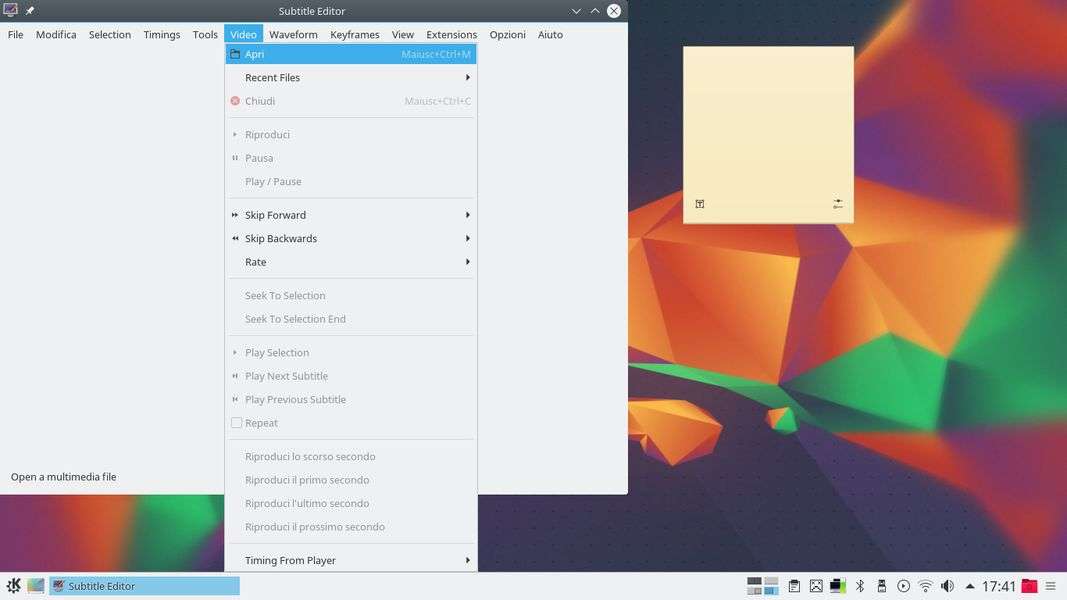Click the folder icon next to Apri
This screenshot has height=600, width=1067.
pos(235,54)
